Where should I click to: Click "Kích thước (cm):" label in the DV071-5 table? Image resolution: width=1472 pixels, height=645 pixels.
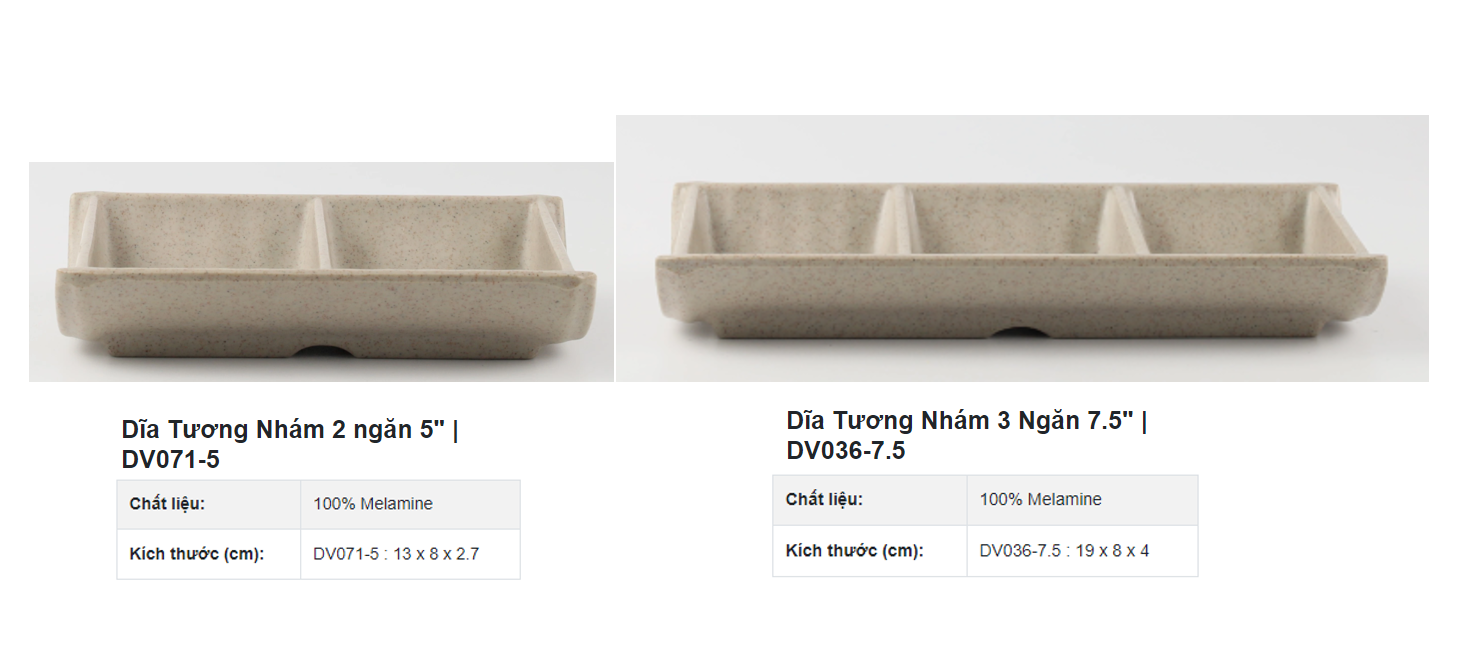point(196,554)
